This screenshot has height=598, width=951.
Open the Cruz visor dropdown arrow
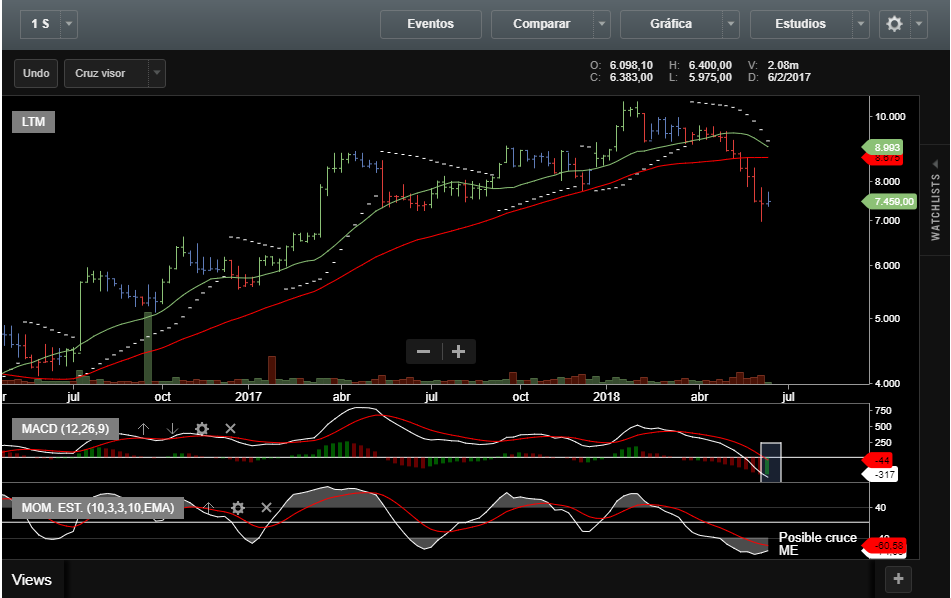(156, 73)
